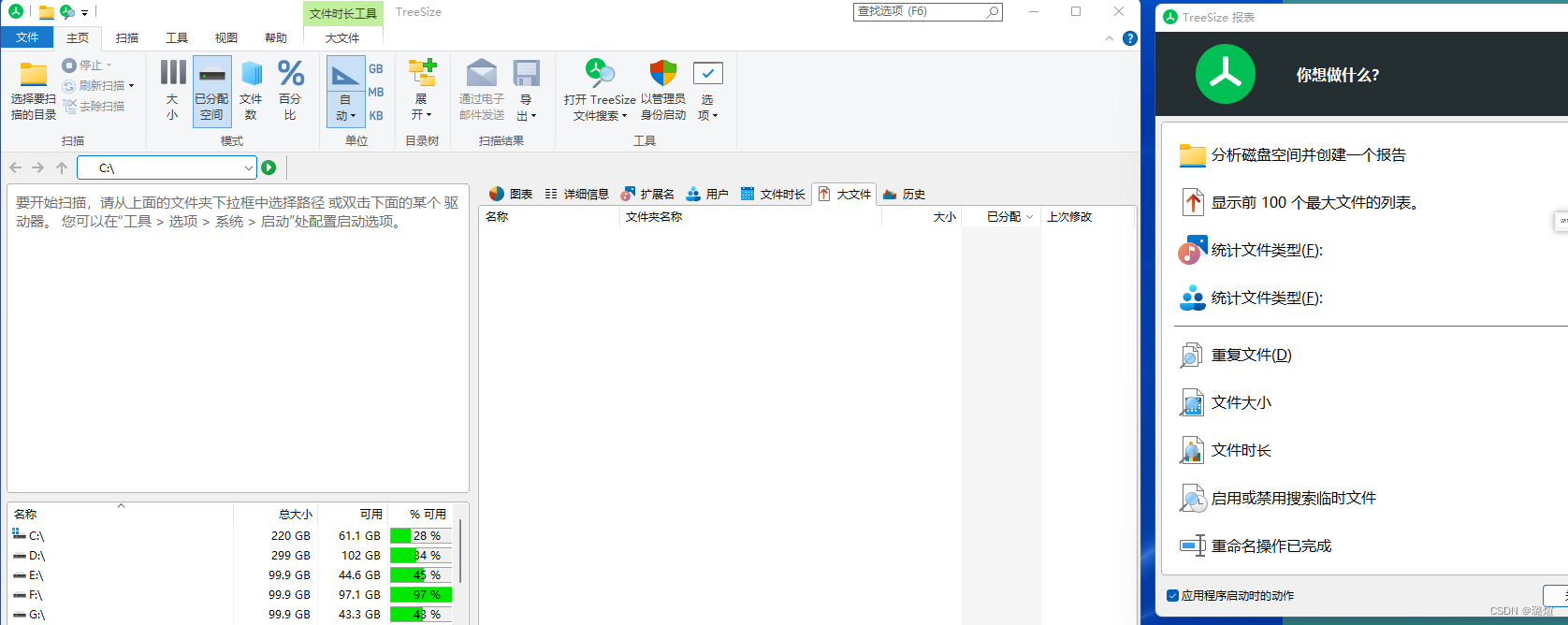Click the F:\ 97 % free bar

pos(421,595)
